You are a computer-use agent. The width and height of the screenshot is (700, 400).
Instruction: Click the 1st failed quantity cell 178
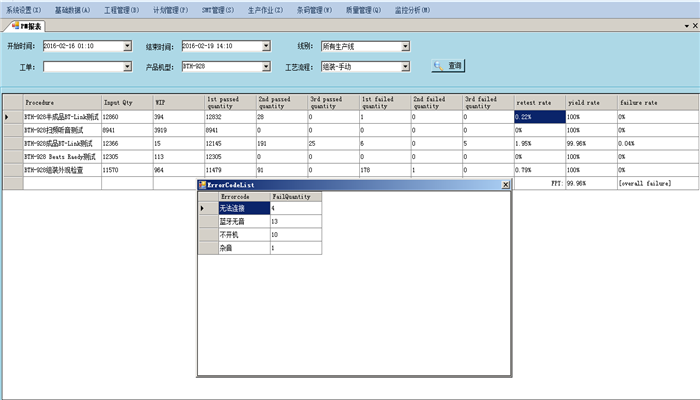(385, 170)
